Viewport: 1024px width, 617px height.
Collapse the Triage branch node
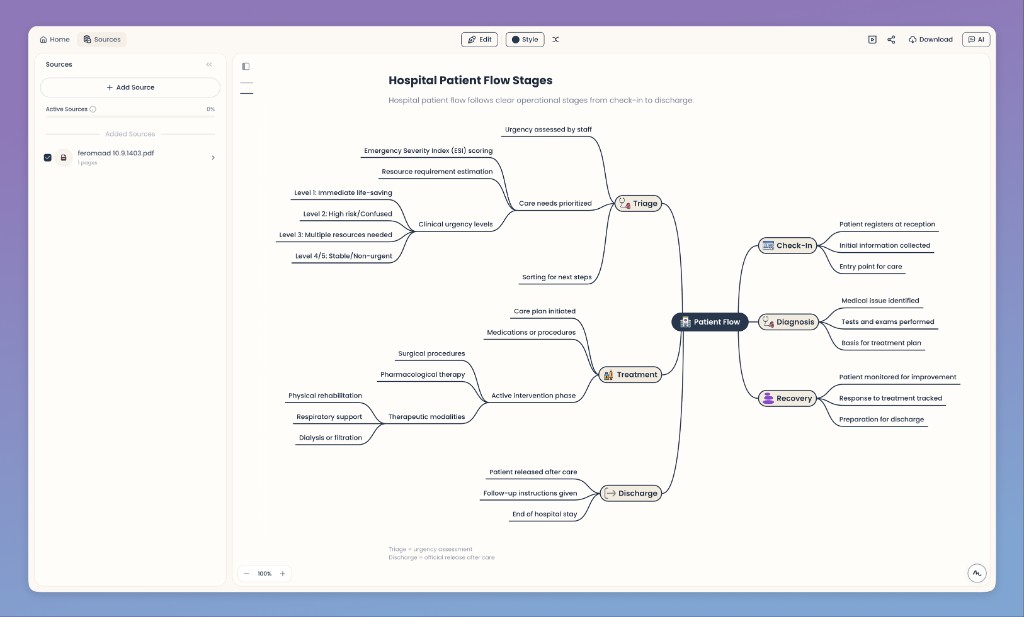pos(639,203)
